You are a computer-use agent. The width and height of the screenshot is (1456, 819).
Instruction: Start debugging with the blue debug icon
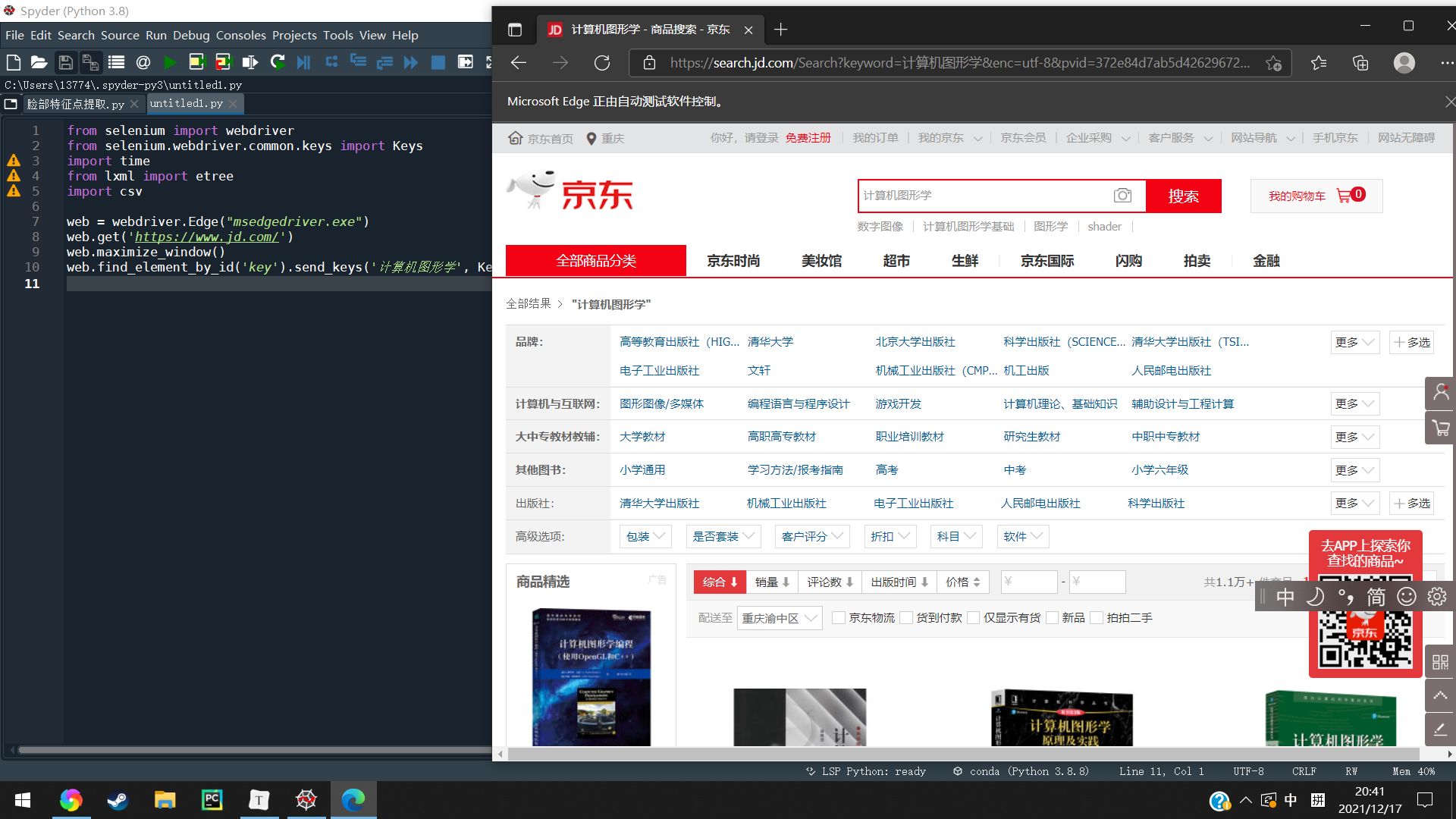pyautogui.click(x=304, y=62)
